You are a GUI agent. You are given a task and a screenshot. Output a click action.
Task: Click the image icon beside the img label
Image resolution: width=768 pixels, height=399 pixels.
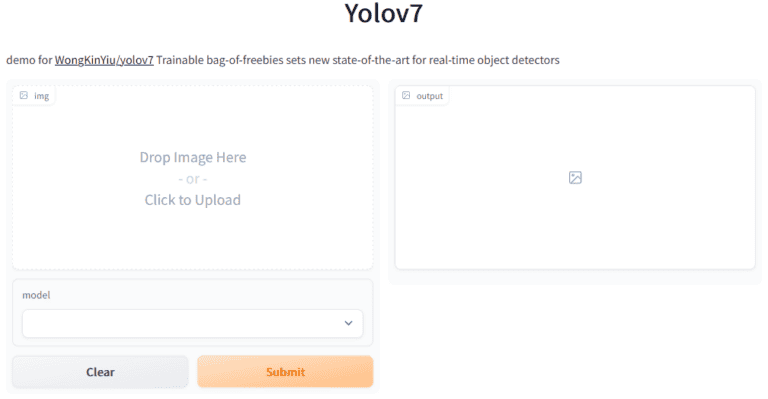pyautogui.click(x=24, y=95)
